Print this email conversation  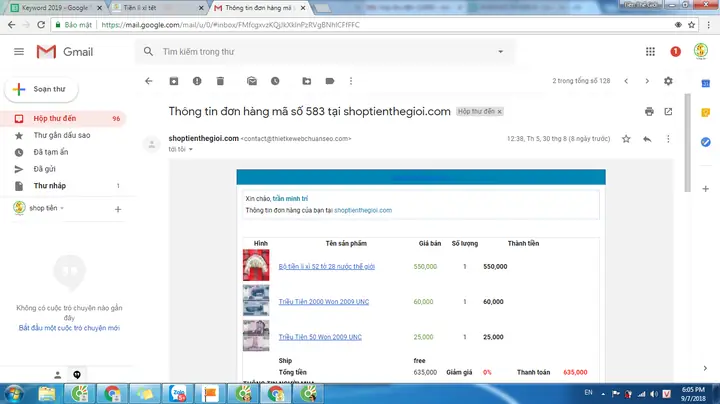pos(649,112)
